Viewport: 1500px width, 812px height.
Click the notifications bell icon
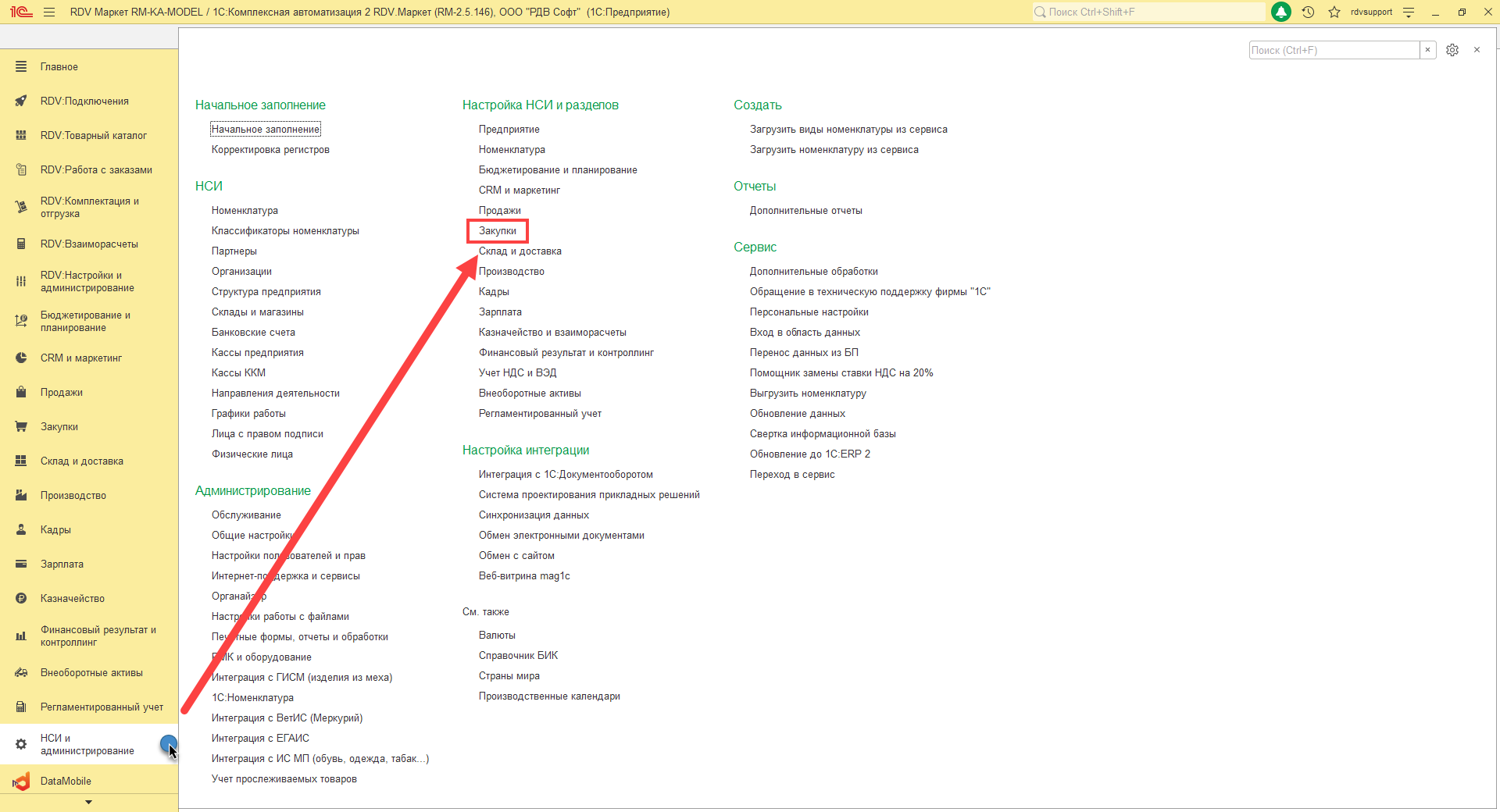click(1281, 12)
